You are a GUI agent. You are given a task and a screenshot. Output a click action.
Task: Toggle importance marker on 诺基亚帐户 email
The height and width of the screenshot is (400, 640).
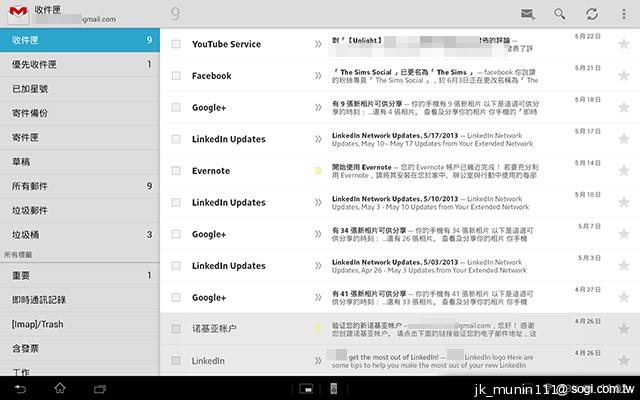[x=318, y=329]
